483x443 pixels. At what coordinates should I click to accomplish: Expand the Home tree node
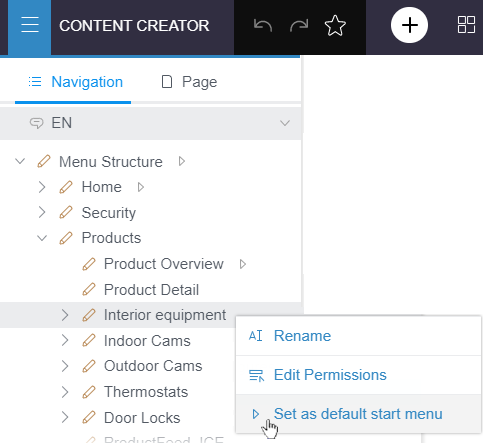coord(42,187)
